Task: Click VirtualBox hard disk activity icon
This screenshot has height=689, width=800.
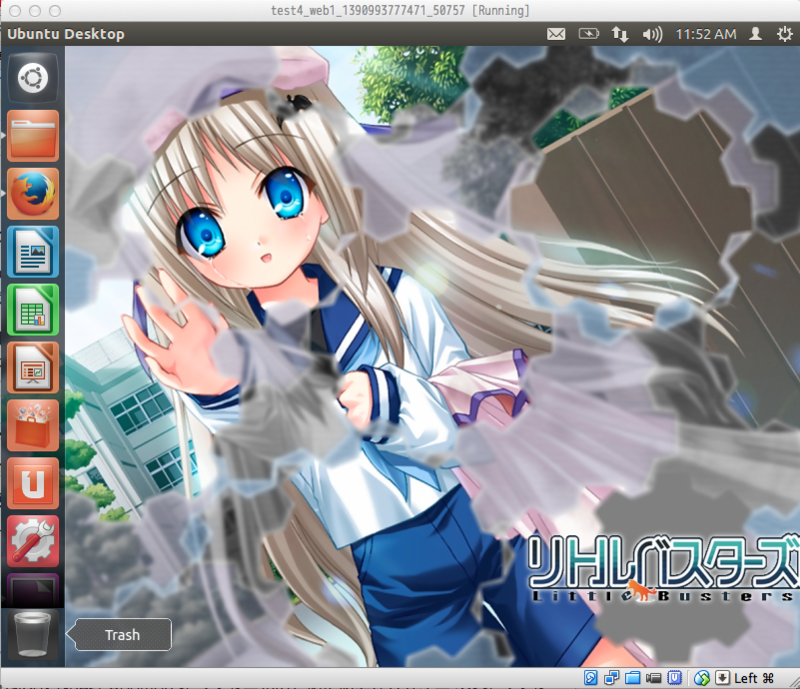Action: pos(590,678)
